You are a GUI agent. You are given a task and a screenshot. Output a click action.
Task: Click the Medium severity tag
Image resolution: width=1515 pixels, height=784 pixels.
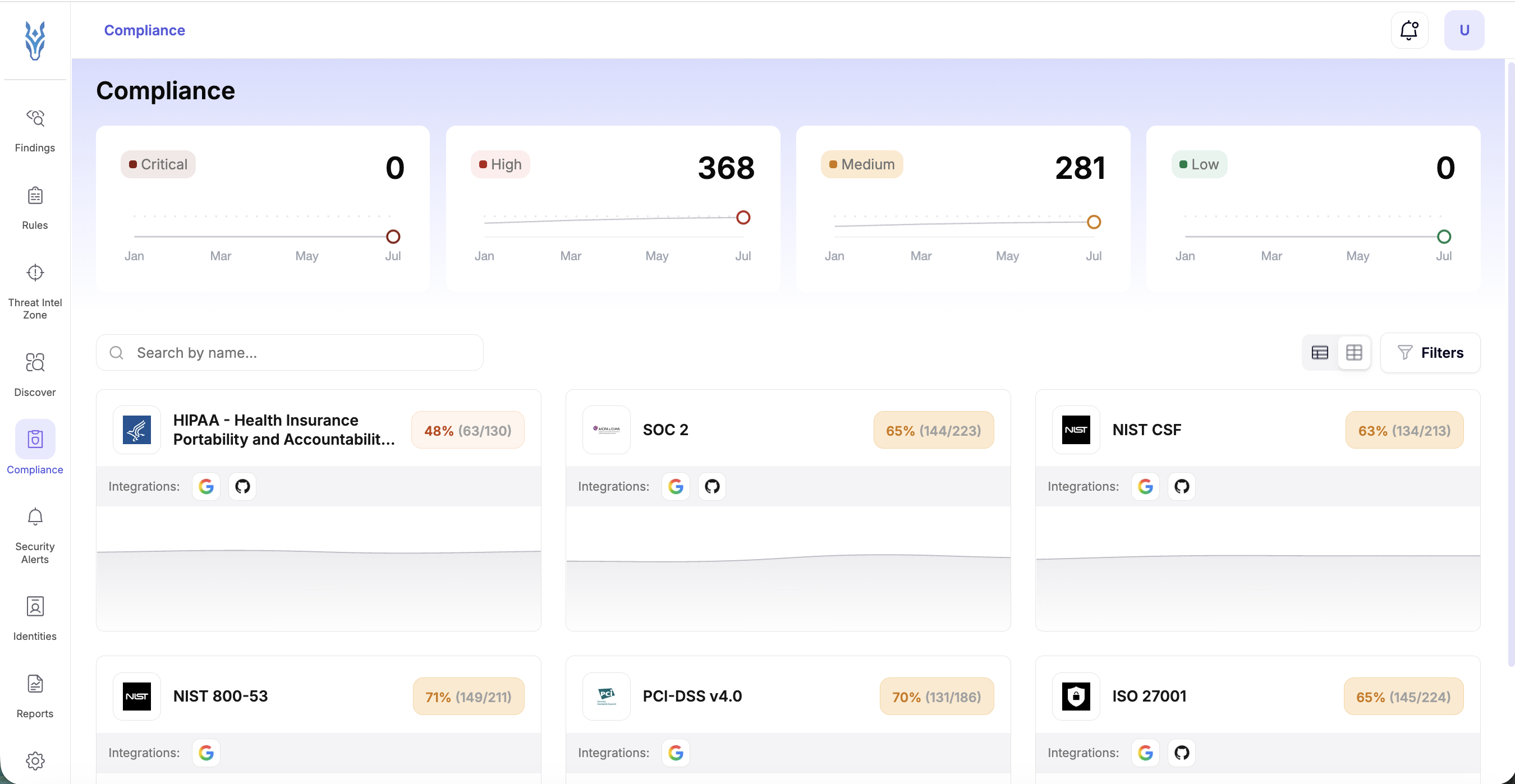[862, 164]
